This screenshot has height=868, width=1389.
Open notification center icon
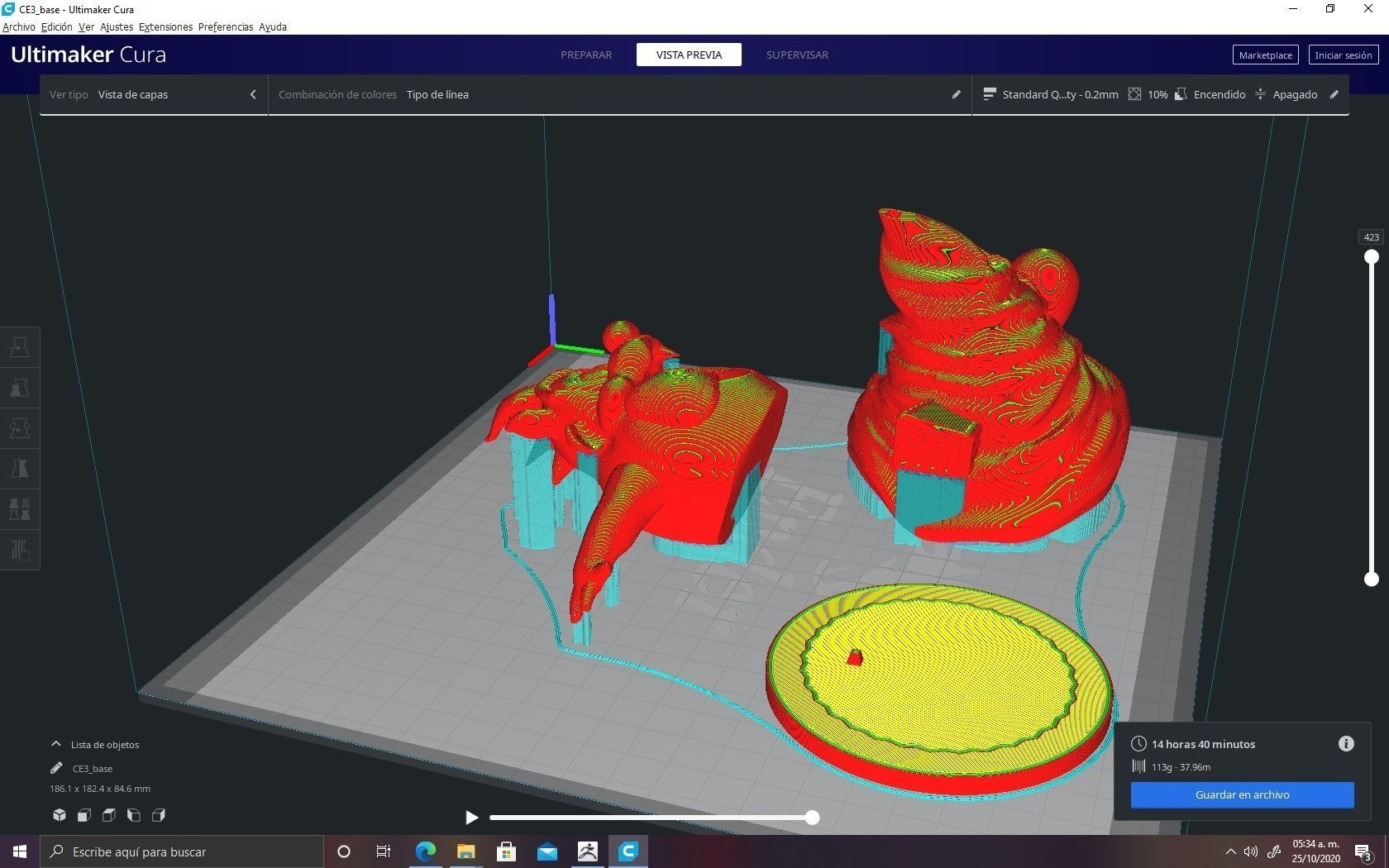click(1363, 852)
